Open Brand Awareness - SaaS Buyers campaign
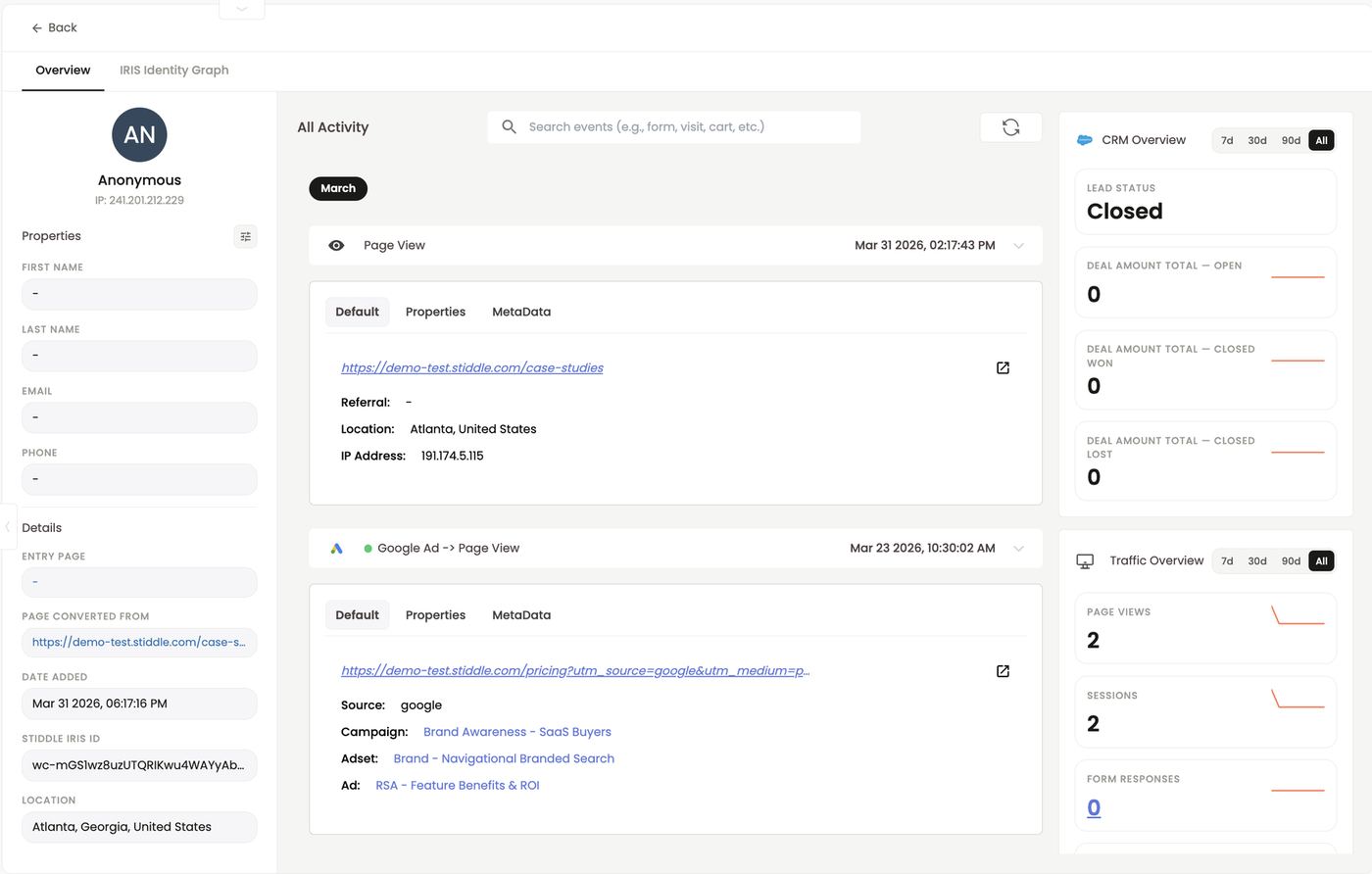 tap(517, 732)
